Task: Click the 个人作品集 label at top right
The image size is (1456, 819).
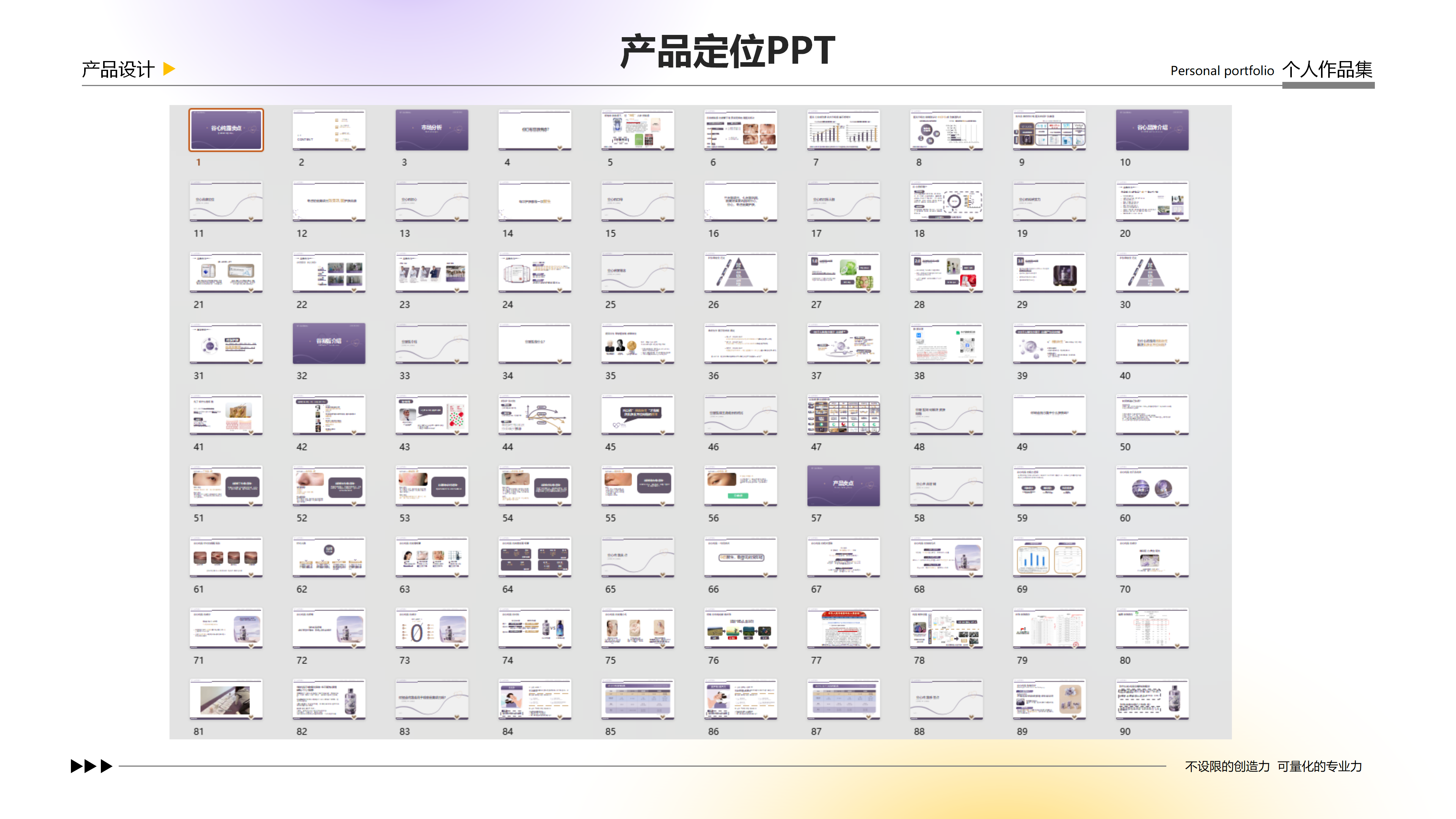Action: click(x=1327, y=69)
